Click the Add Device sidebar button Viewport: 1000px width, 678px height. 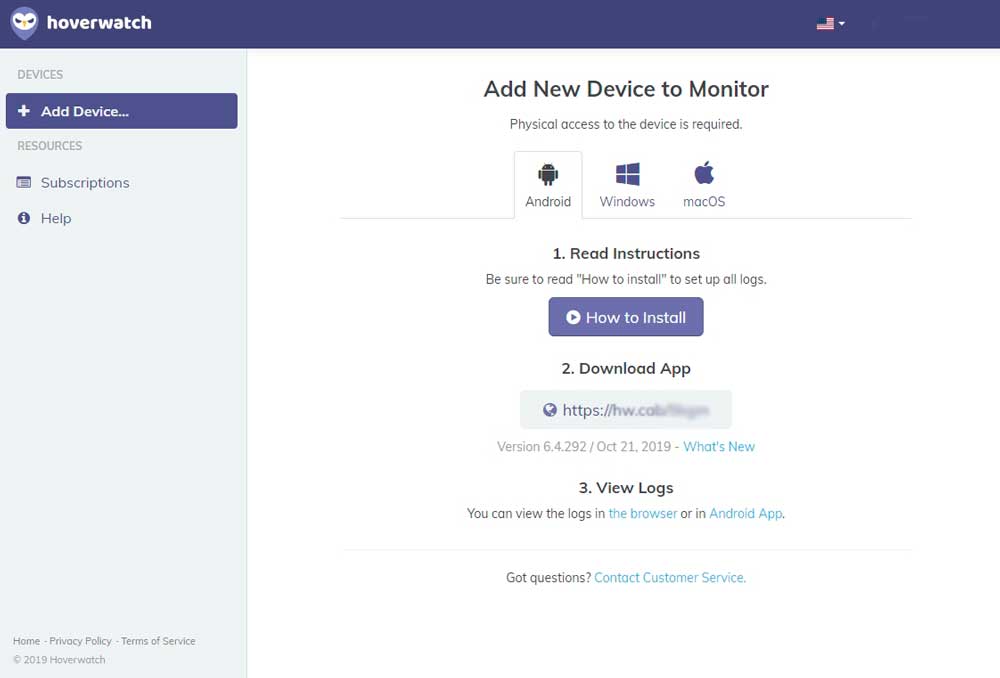coord(121,111)
